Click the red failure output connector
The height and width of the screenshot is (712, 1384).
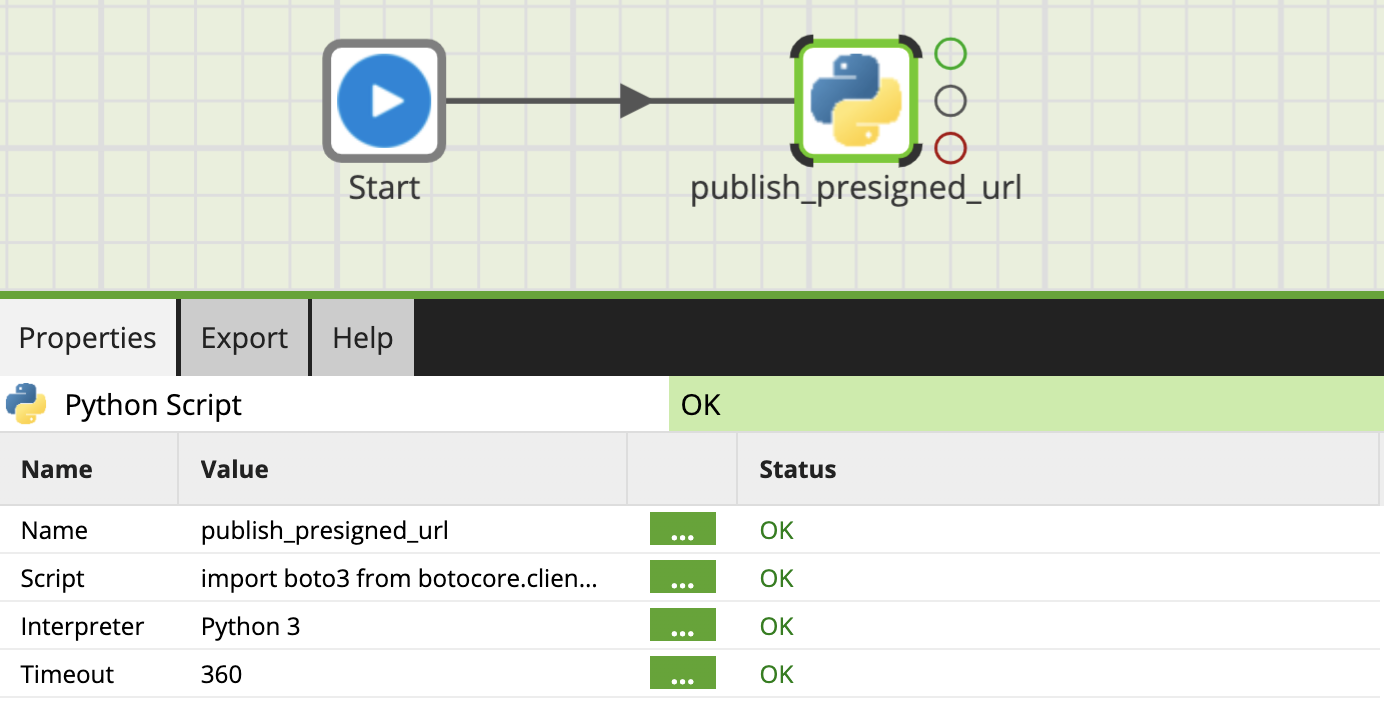click(950, 149)
